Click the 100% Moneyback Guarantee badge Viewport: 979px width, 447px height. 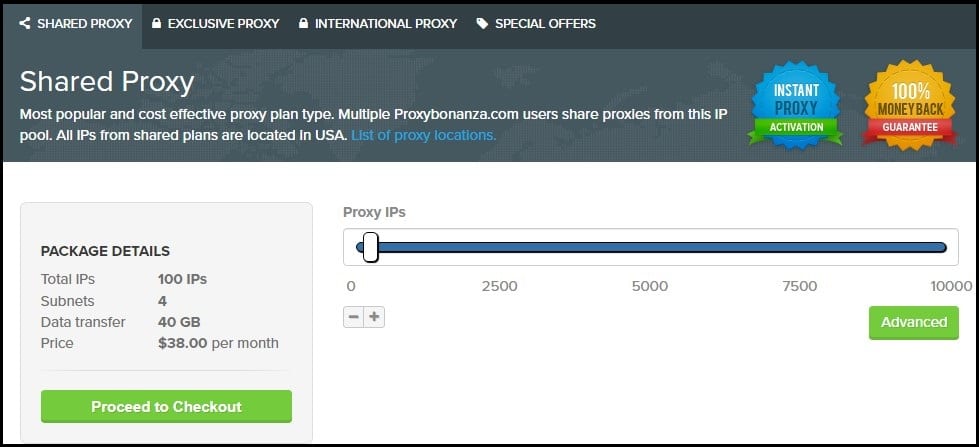pos(908,103)
